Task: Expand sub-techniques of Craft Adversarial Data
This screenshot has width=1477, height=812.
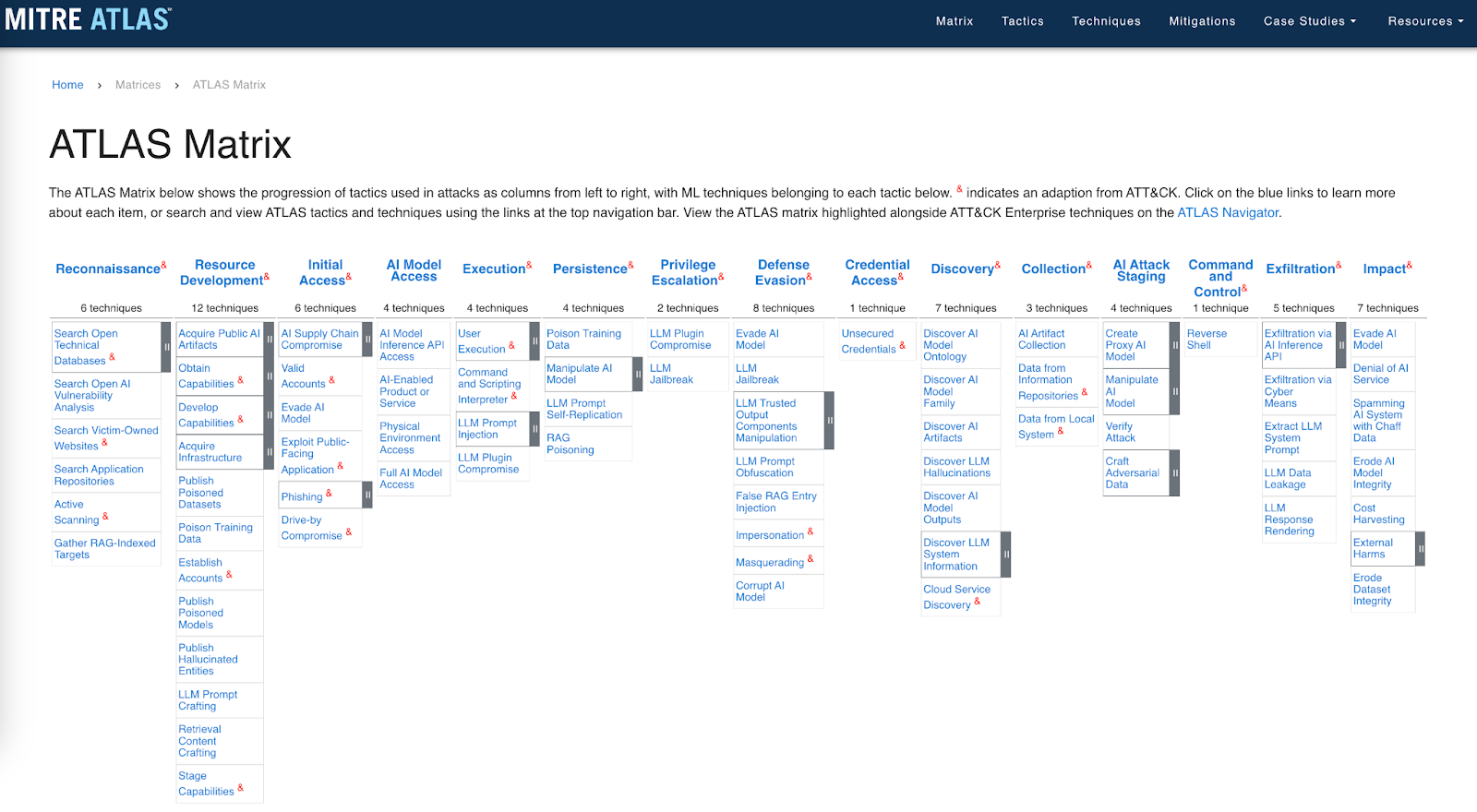Action: (x=1175, y=472)
